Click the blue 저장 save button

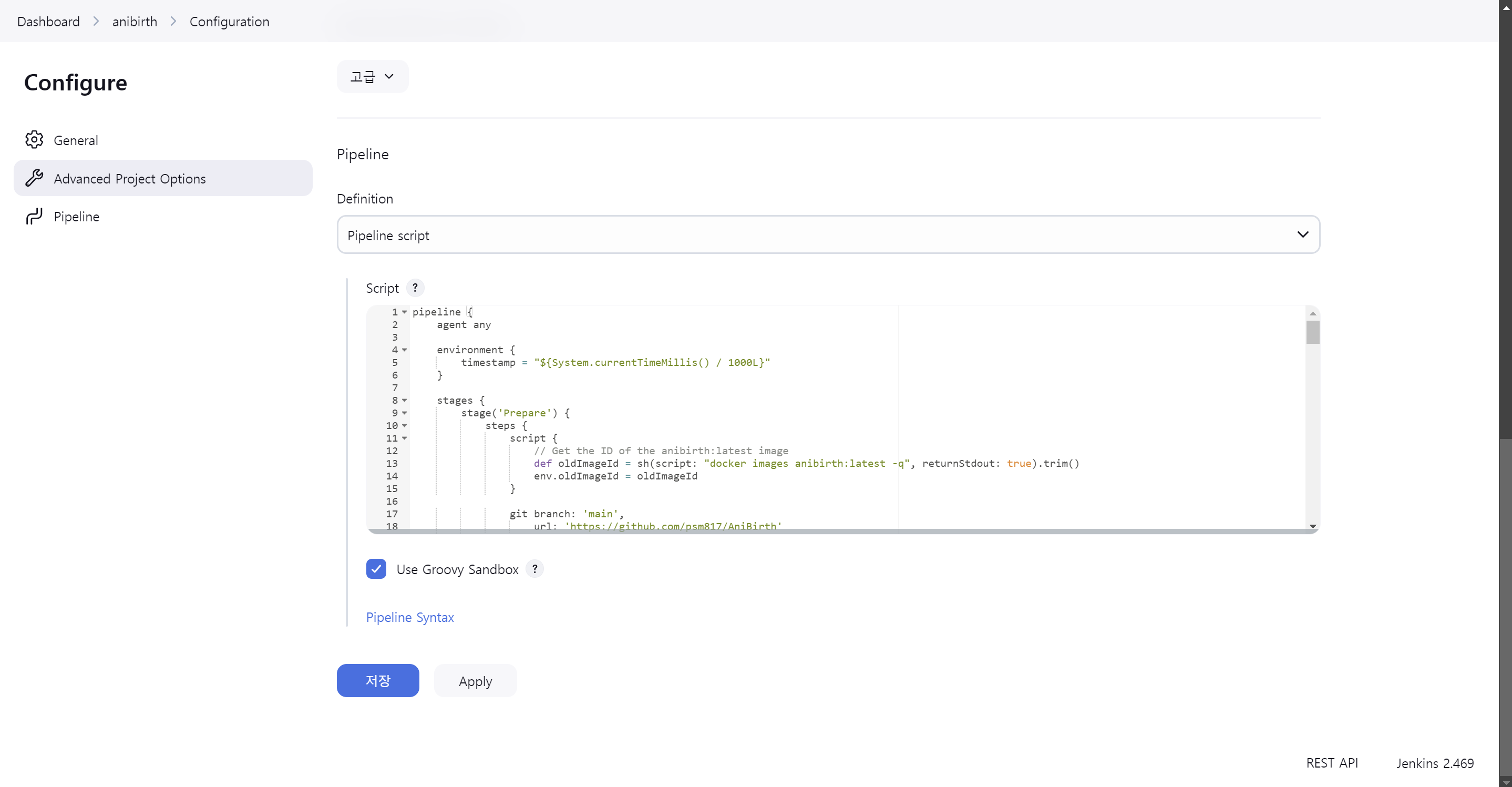(377, 680)
